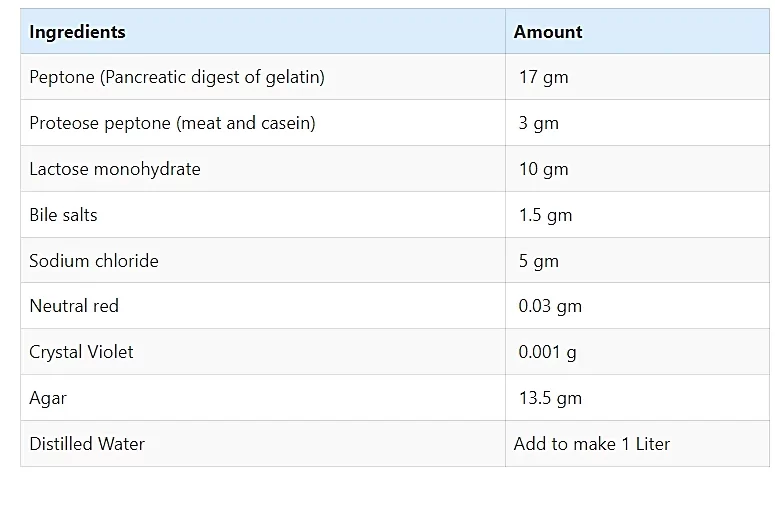Screen dimensions: 775x519
Task: Select the 0.03 gm amount cell
Action: (637, 305)
